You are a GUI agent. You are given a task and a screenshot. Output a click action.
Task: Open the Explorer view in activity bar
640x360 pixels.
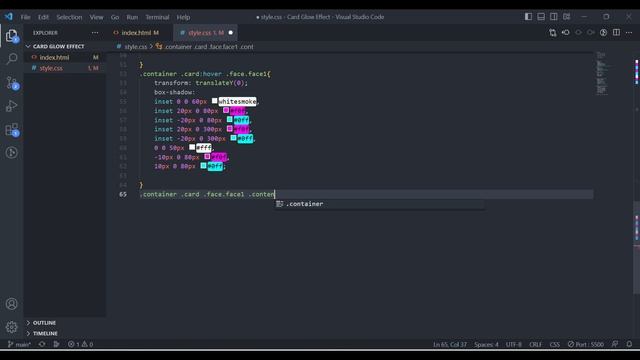click(x=11, y=36)
